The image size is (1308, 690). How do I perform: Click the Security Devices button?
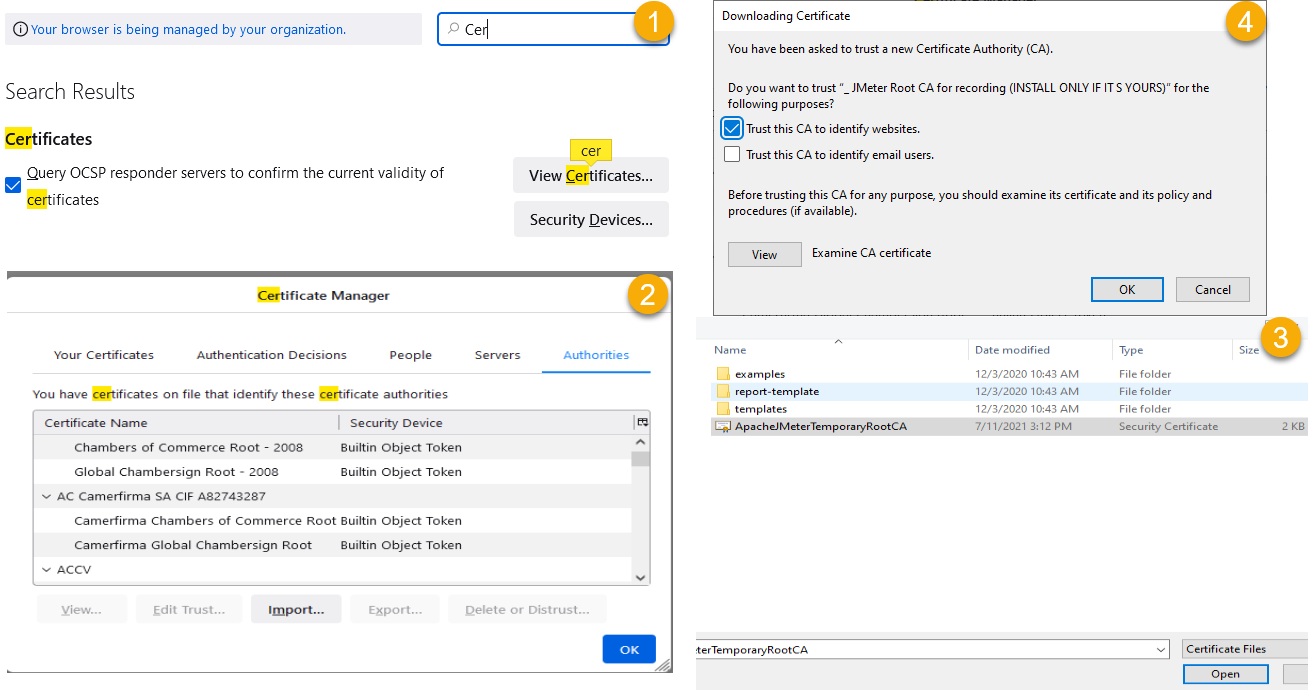[x=591, y=219]
